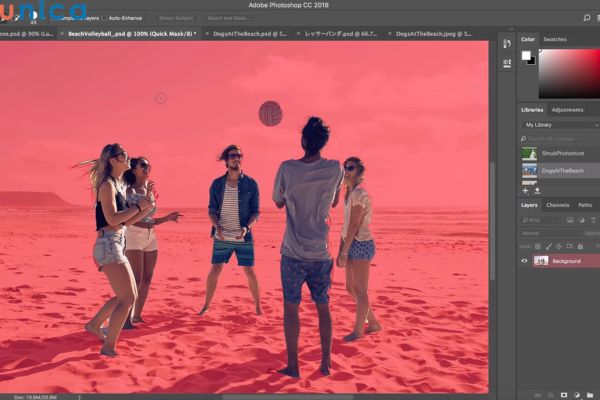600x400 pixels.
Task: Click the Select and Mask button
Action: [x=229, y=18]
